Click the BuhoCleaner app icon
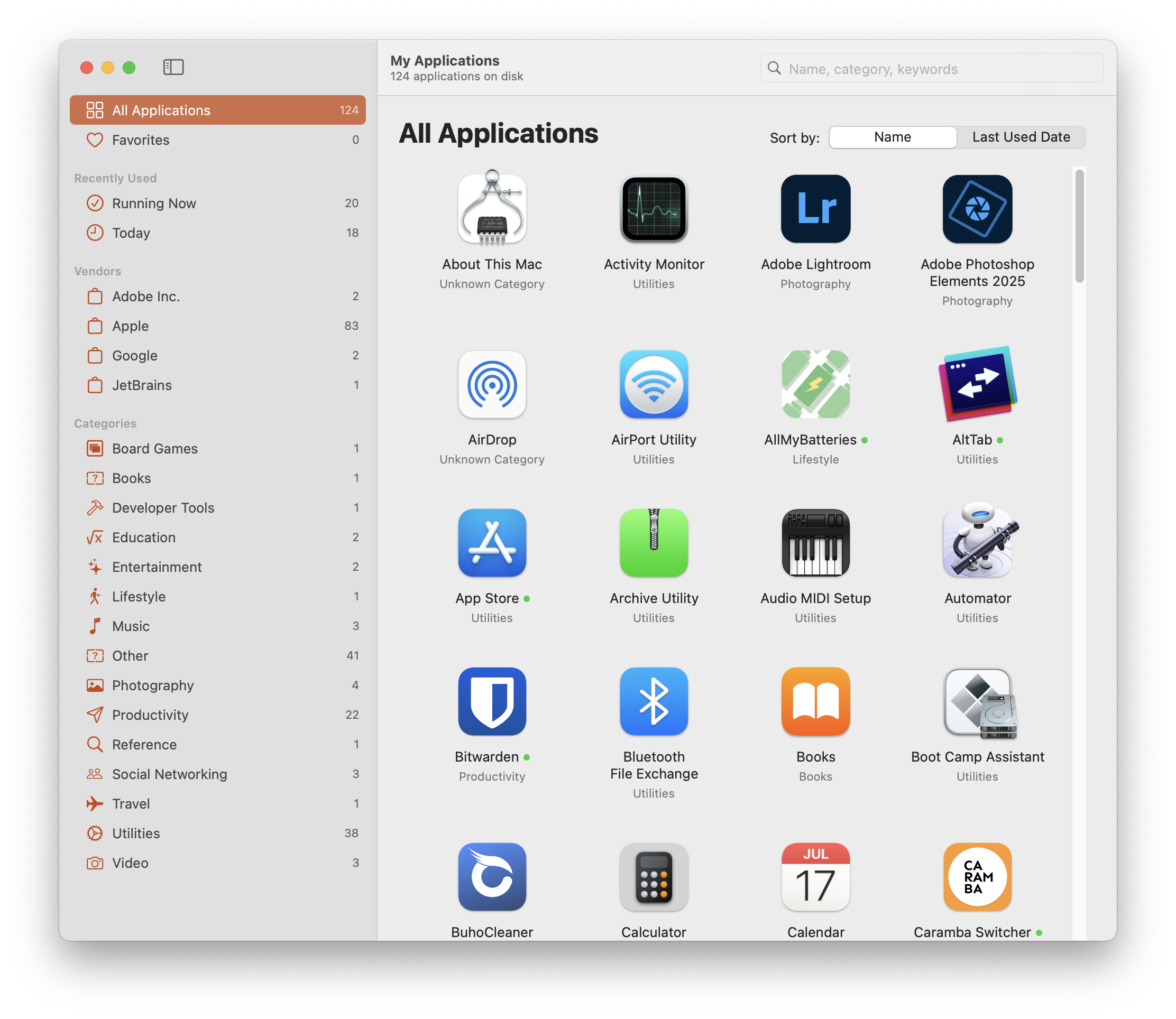1176x1019 pixels. click(x=492, y=876)
